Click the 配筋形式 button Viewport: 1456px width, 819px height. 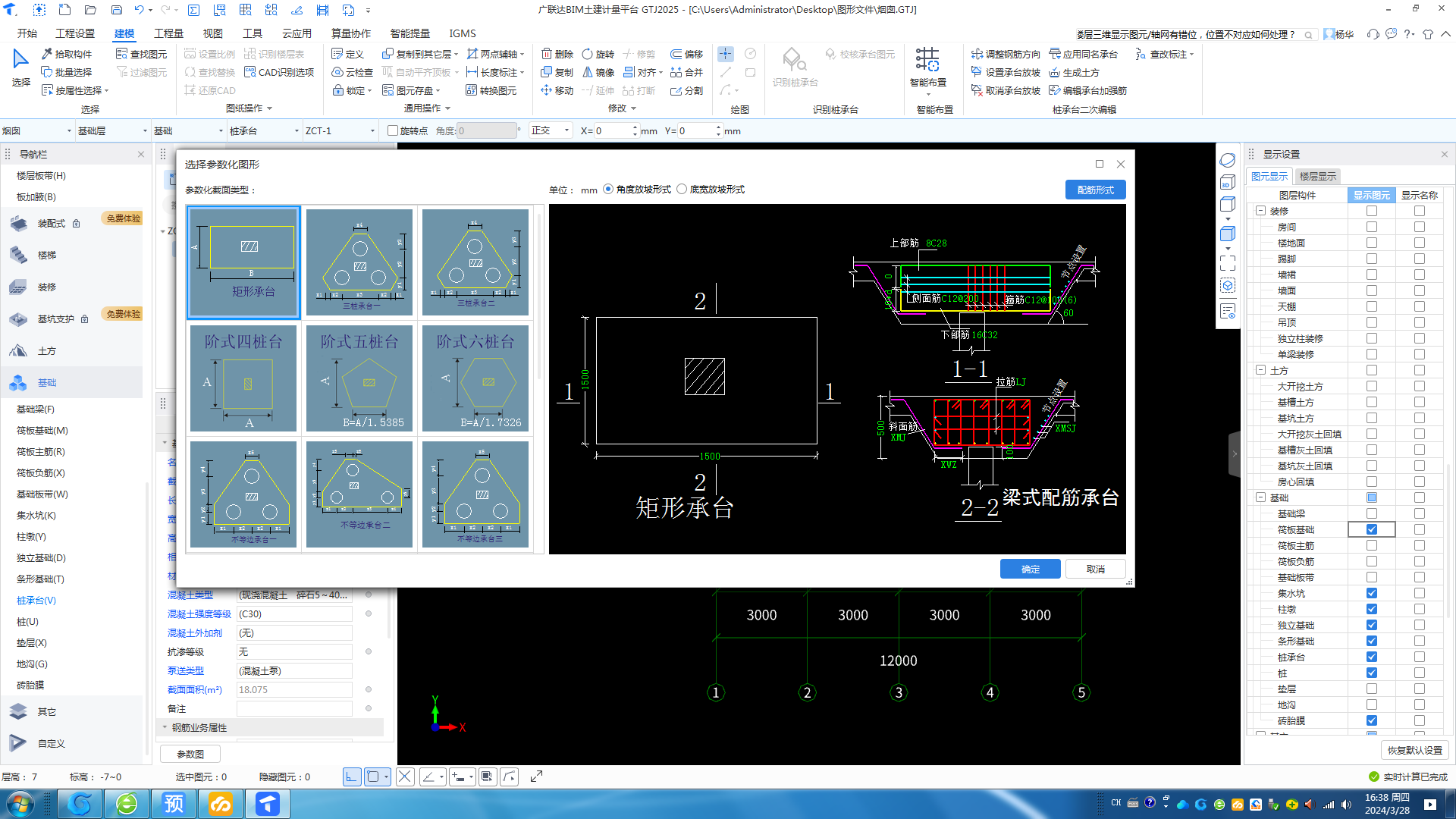point(1095,190)
